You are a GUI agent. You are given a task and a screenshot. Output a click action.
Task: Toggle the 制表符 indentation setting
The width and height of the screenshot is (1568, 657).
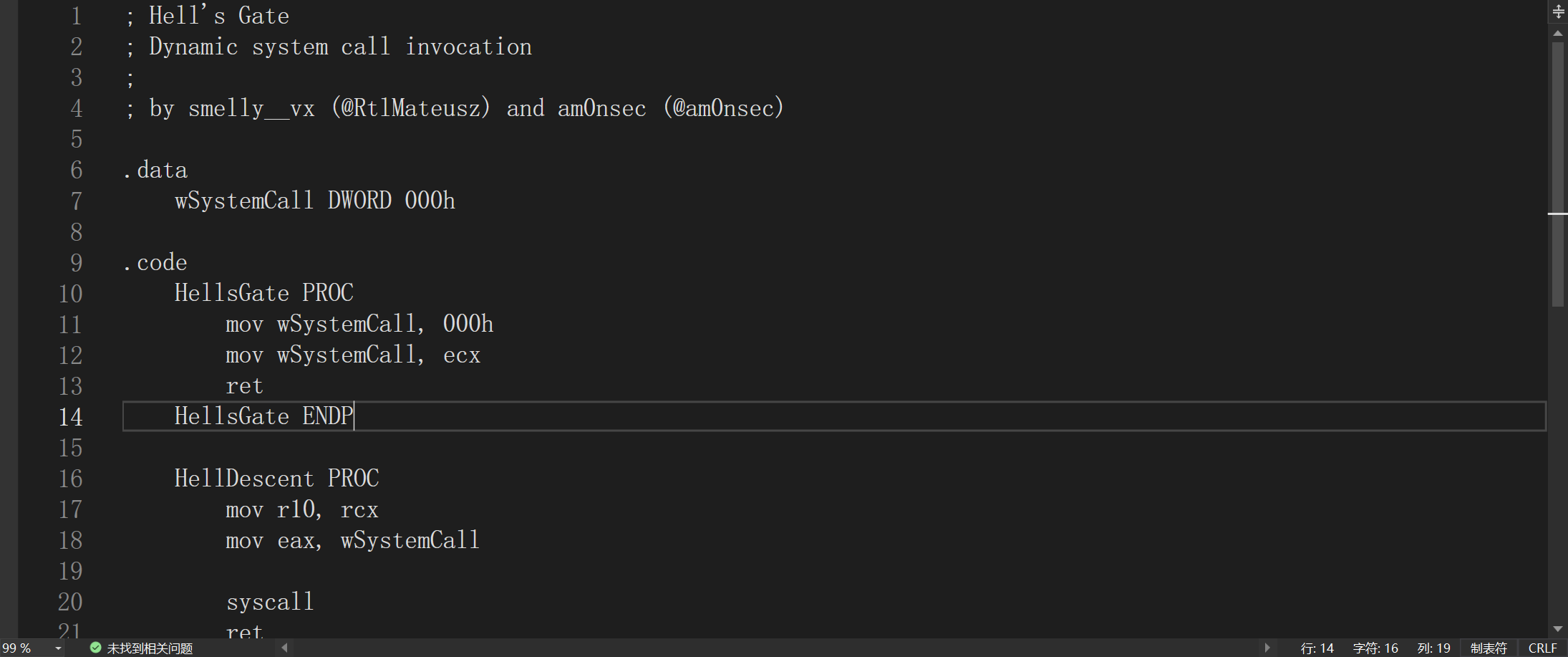pos(1489,648)
